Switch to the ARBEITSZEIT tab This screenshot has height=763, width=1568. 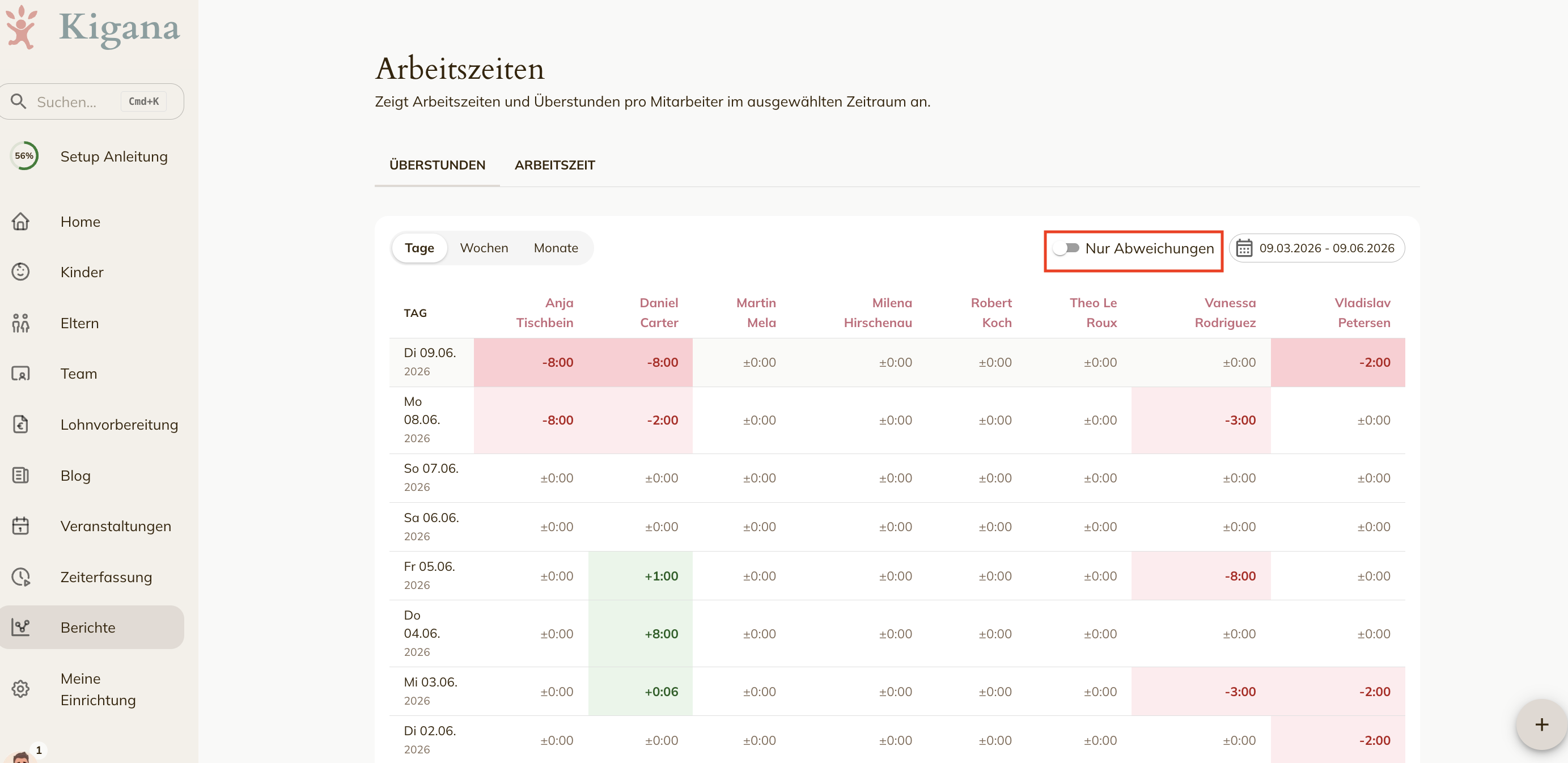pyautogui.click(x=554, y=165)
